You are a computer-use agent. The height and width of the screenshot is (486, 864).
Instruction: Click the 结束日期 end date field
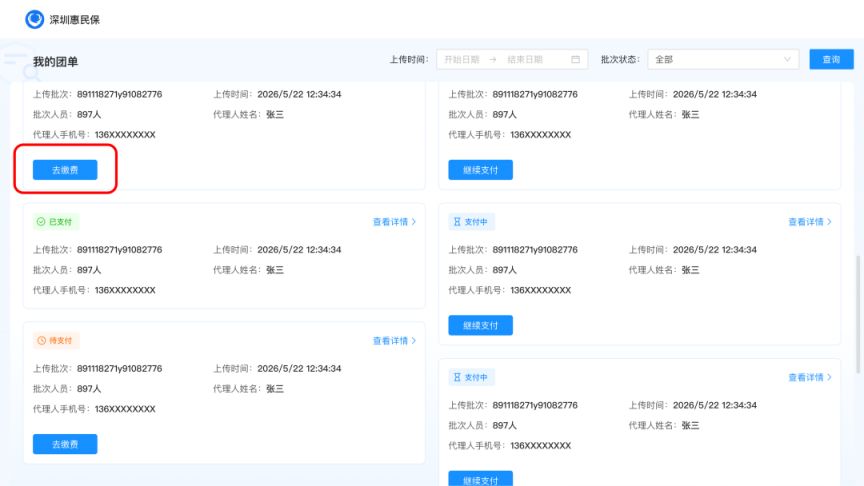pos(525,60)
